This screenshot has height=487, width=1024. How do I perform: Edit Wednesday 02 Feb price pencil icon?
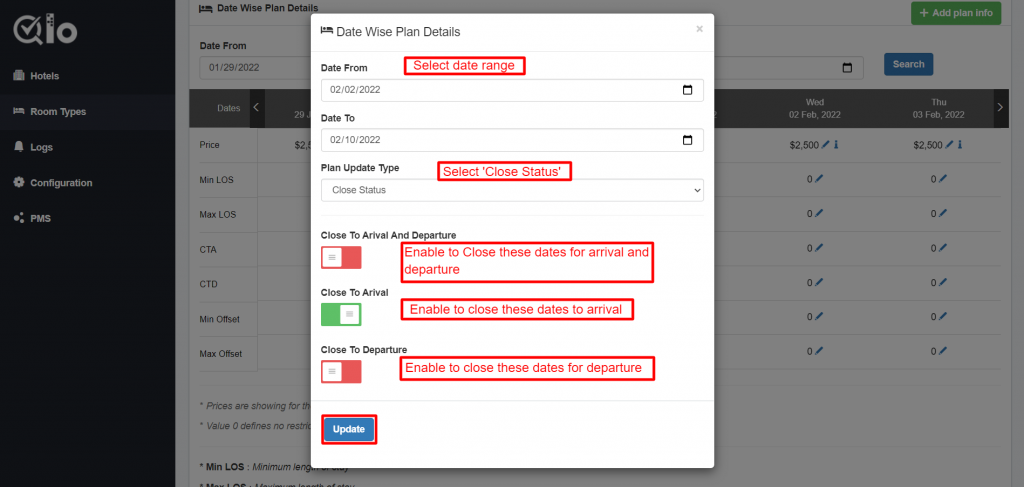[825, 145]
